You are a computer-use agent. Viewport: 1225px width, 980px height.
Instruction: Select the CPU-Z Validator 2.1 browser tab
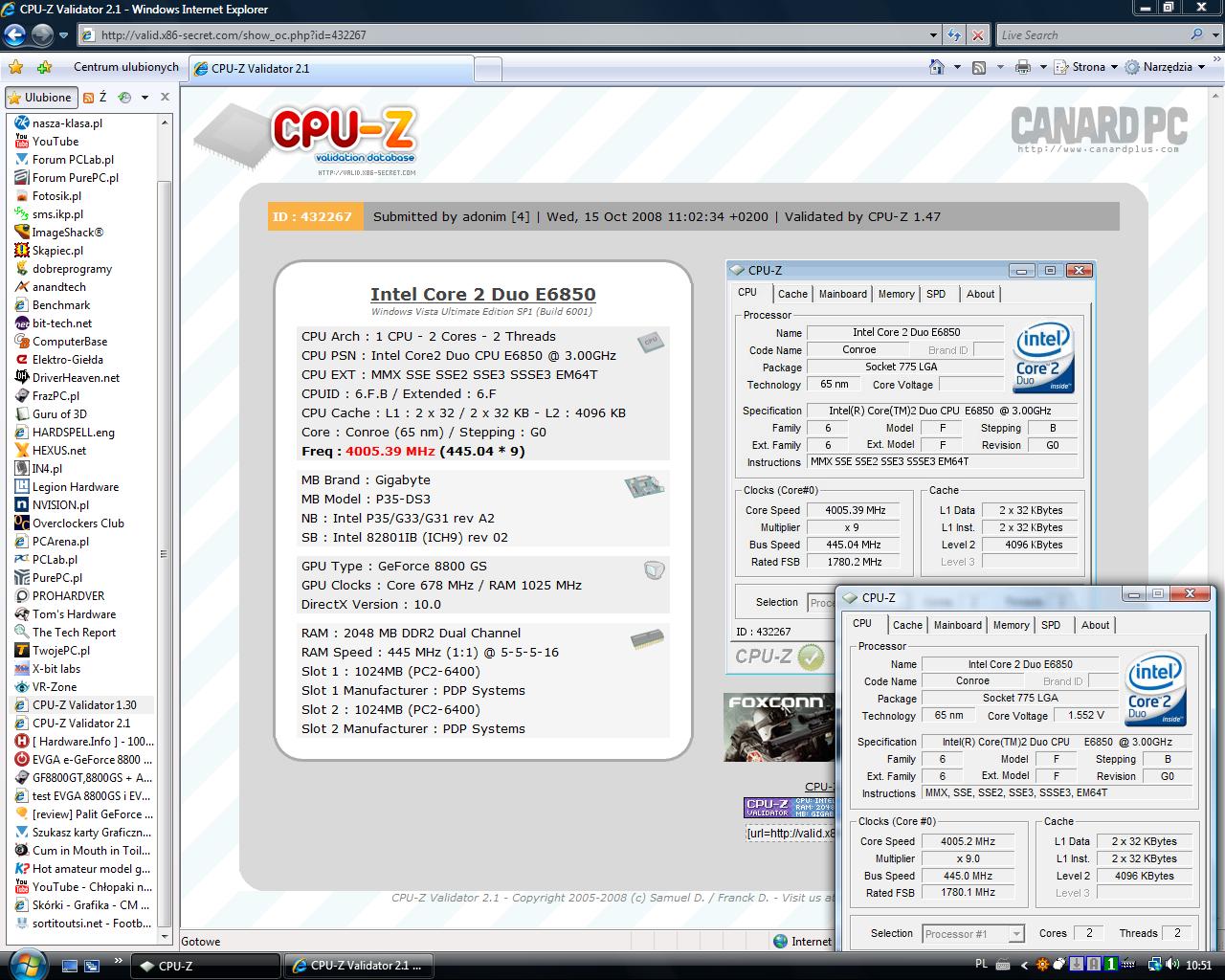click(x=330, y=69)
